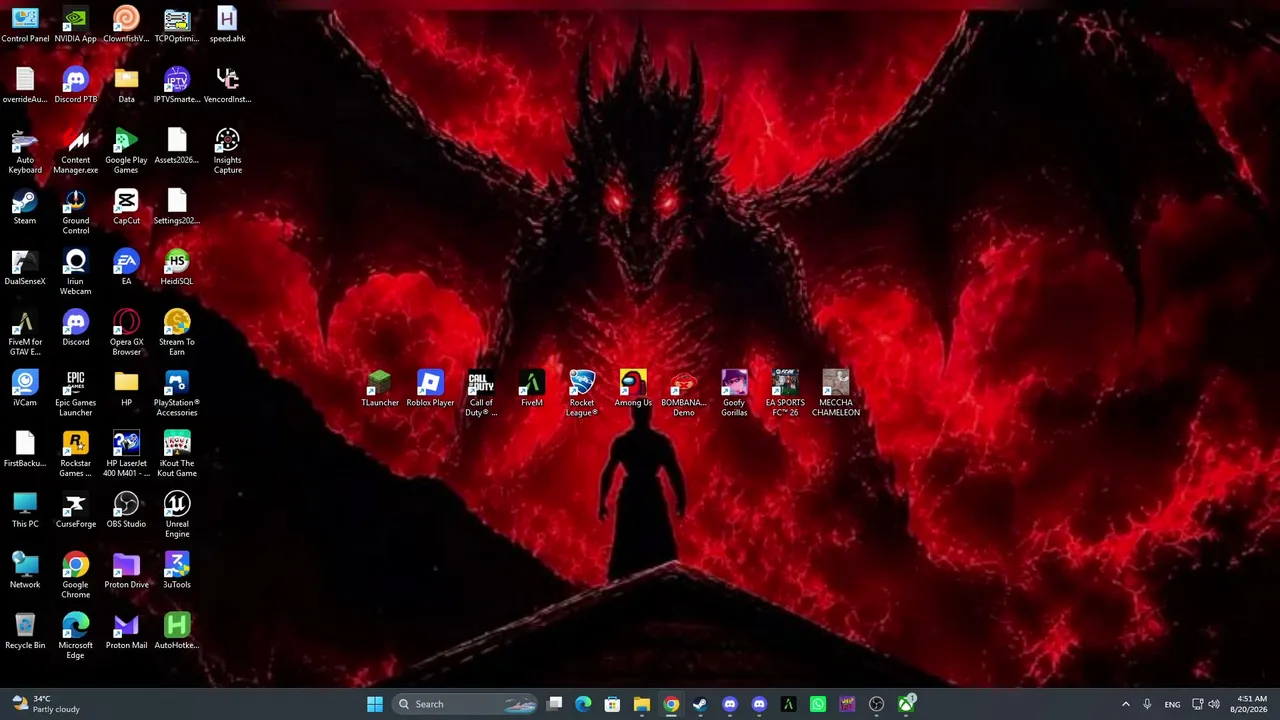Select the PlayStation Accessories desktop icon
Image resolution: width=1280 pixels, height=720 pixels.
pyautogui.click(x=177, y=394)
